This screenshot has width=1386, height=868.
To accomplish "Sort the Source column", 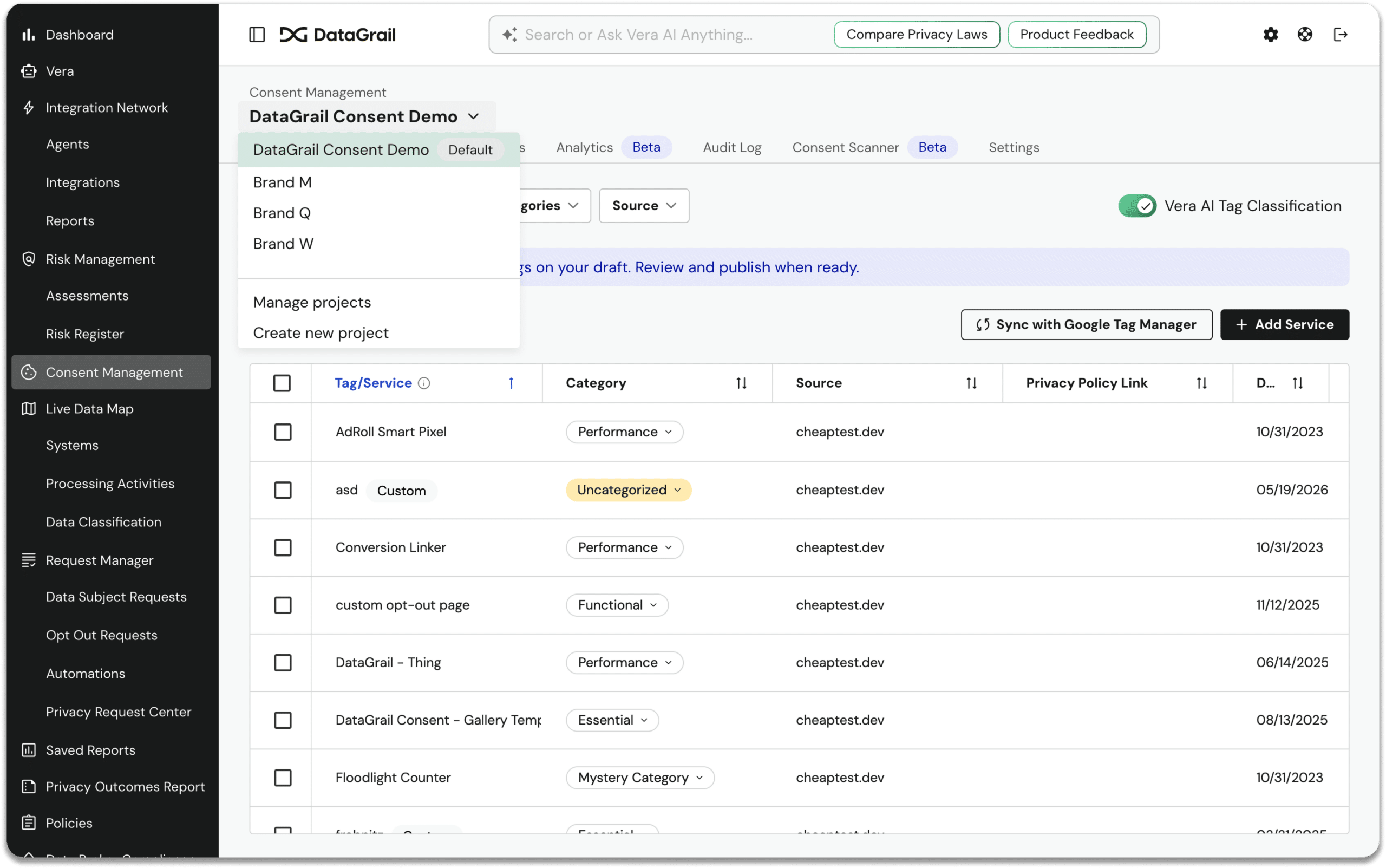I will point(971,383).
